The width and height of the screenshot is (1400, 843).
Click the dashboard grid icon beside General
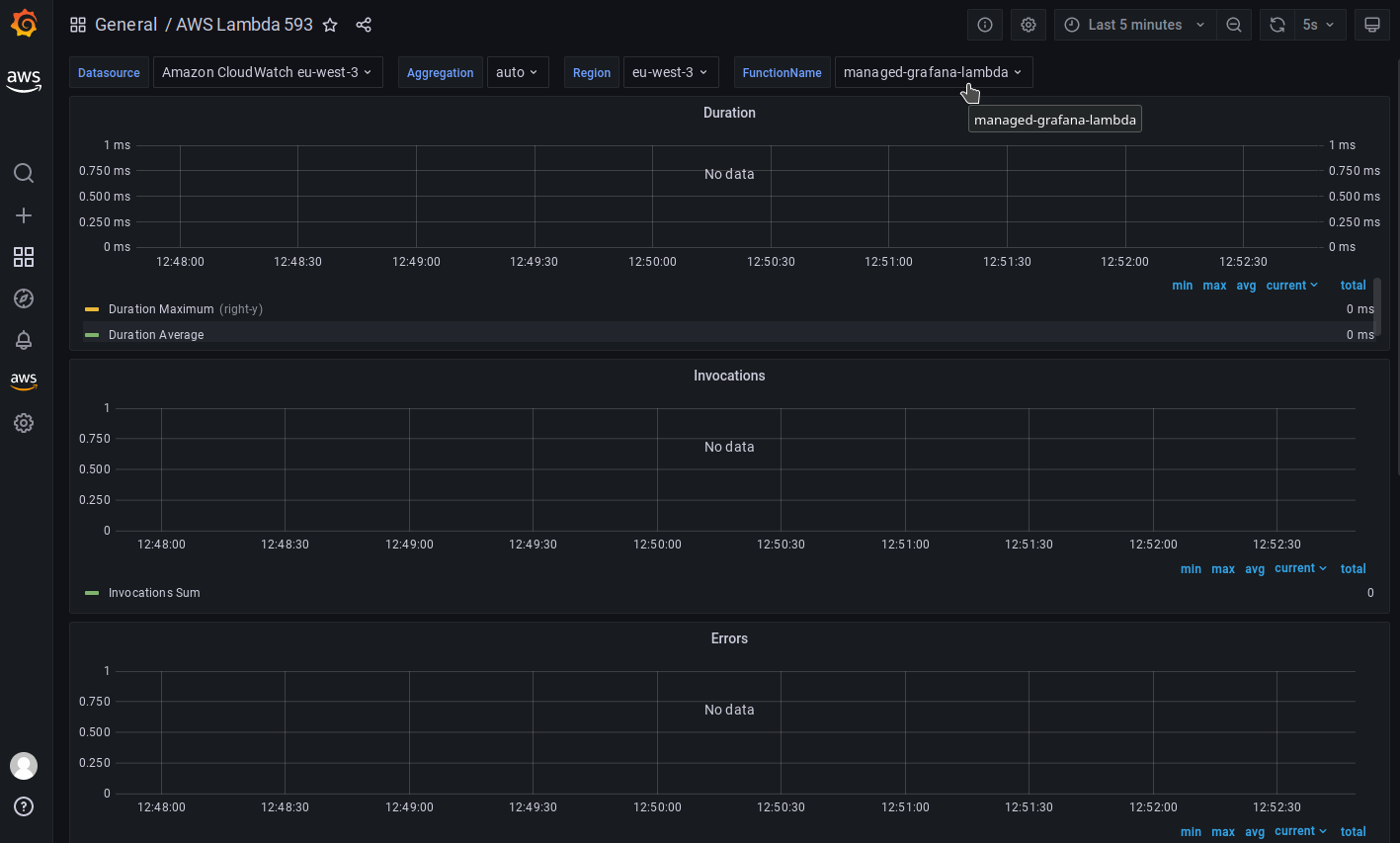tap(78, 25)
